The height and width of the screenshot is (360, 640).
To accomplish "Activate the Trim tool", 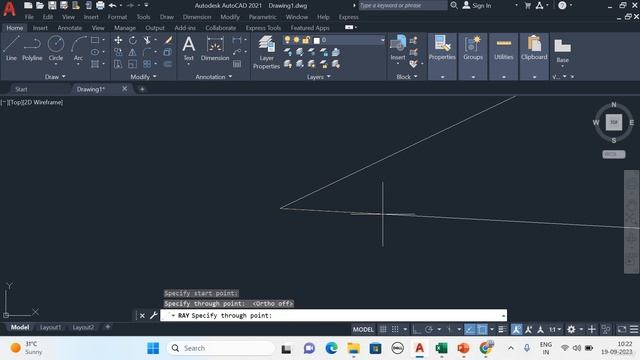I will pos(147,40).
